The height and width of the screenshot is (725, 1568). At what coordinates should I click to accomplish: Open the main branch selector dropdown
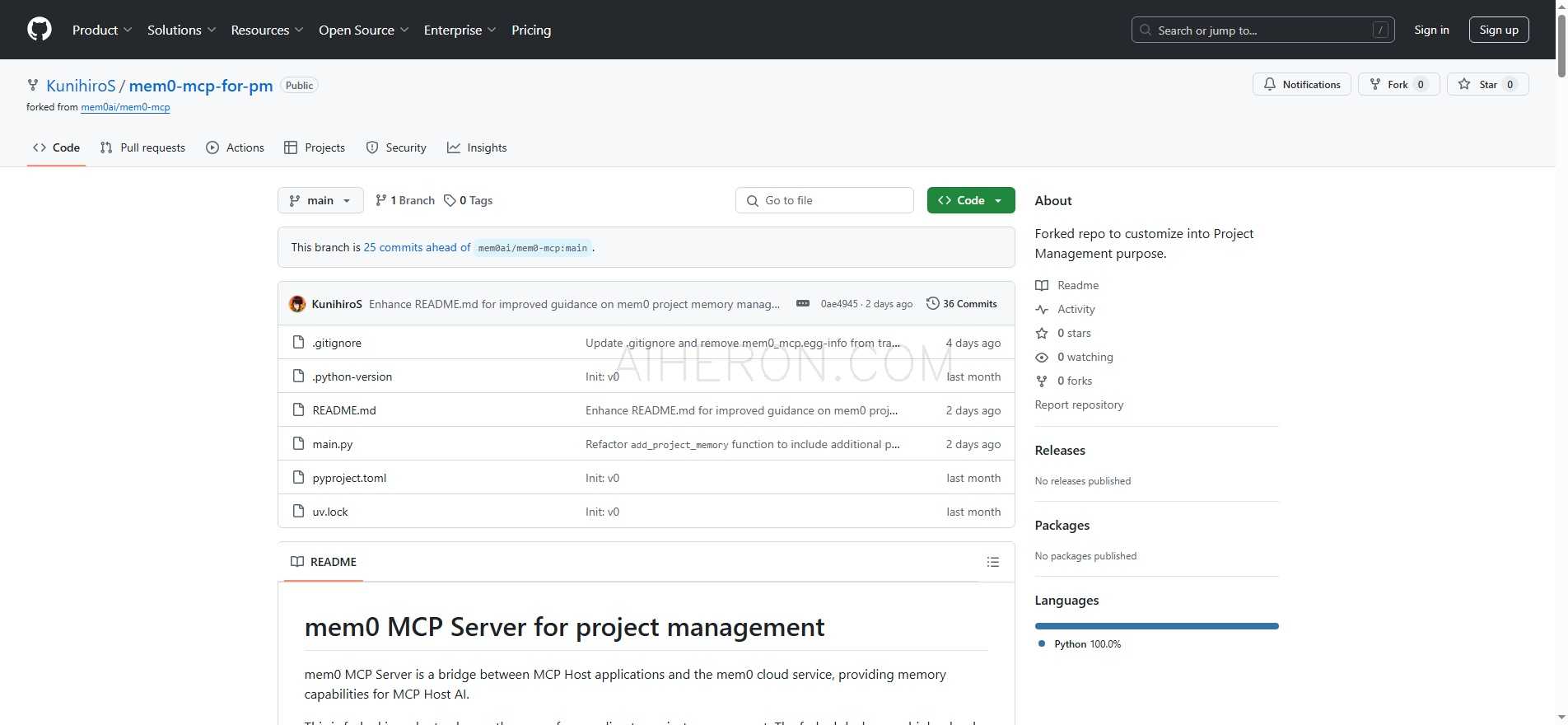click(320, 200)
